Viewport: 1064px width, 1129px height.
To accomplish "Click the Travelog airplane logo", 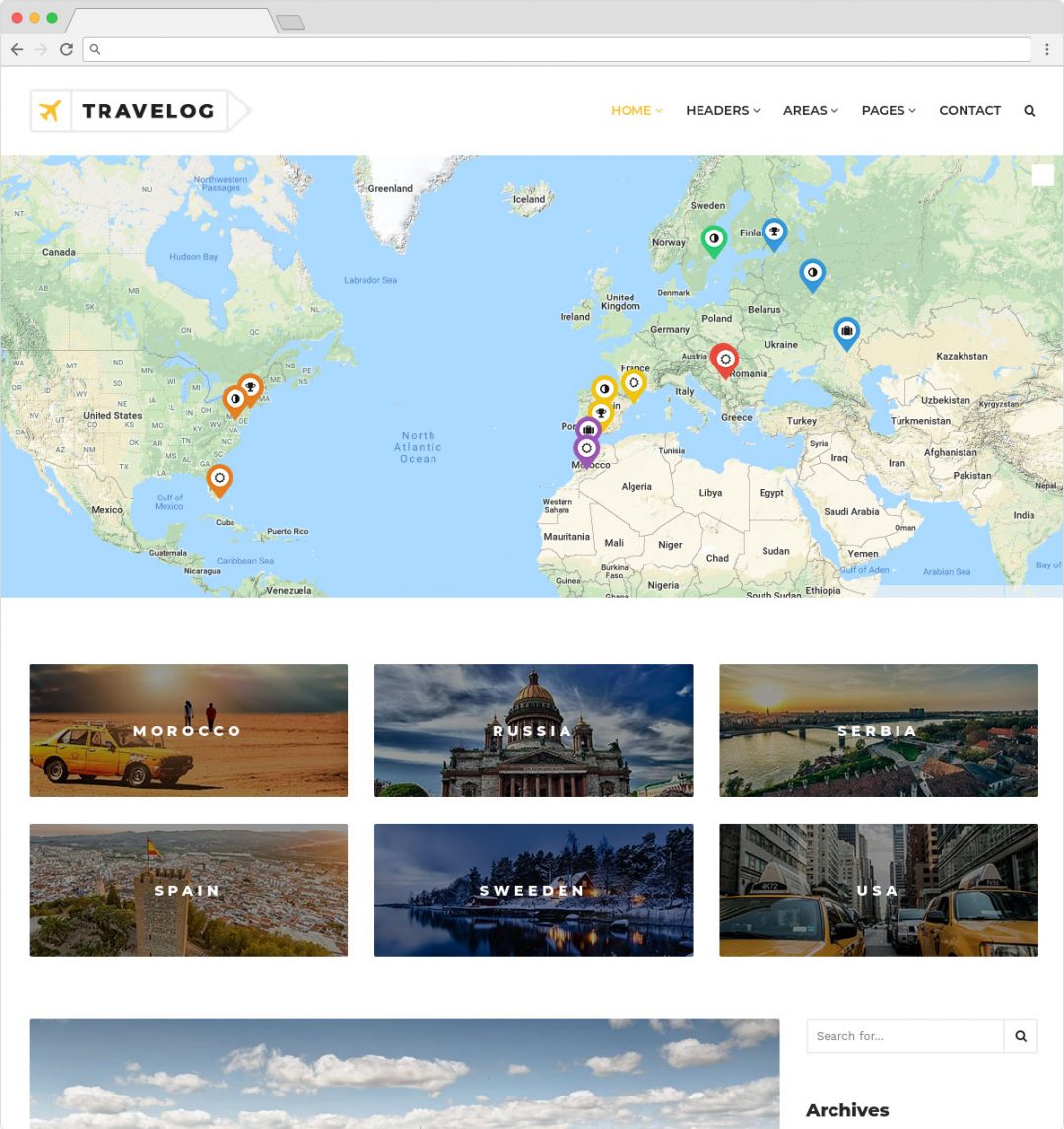I will coord(50,110).
